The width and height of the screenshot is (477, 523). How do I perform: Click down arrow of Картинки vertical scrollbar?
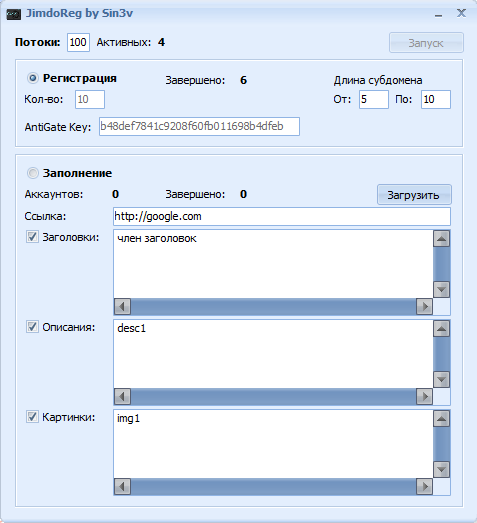tap(442, 470)
